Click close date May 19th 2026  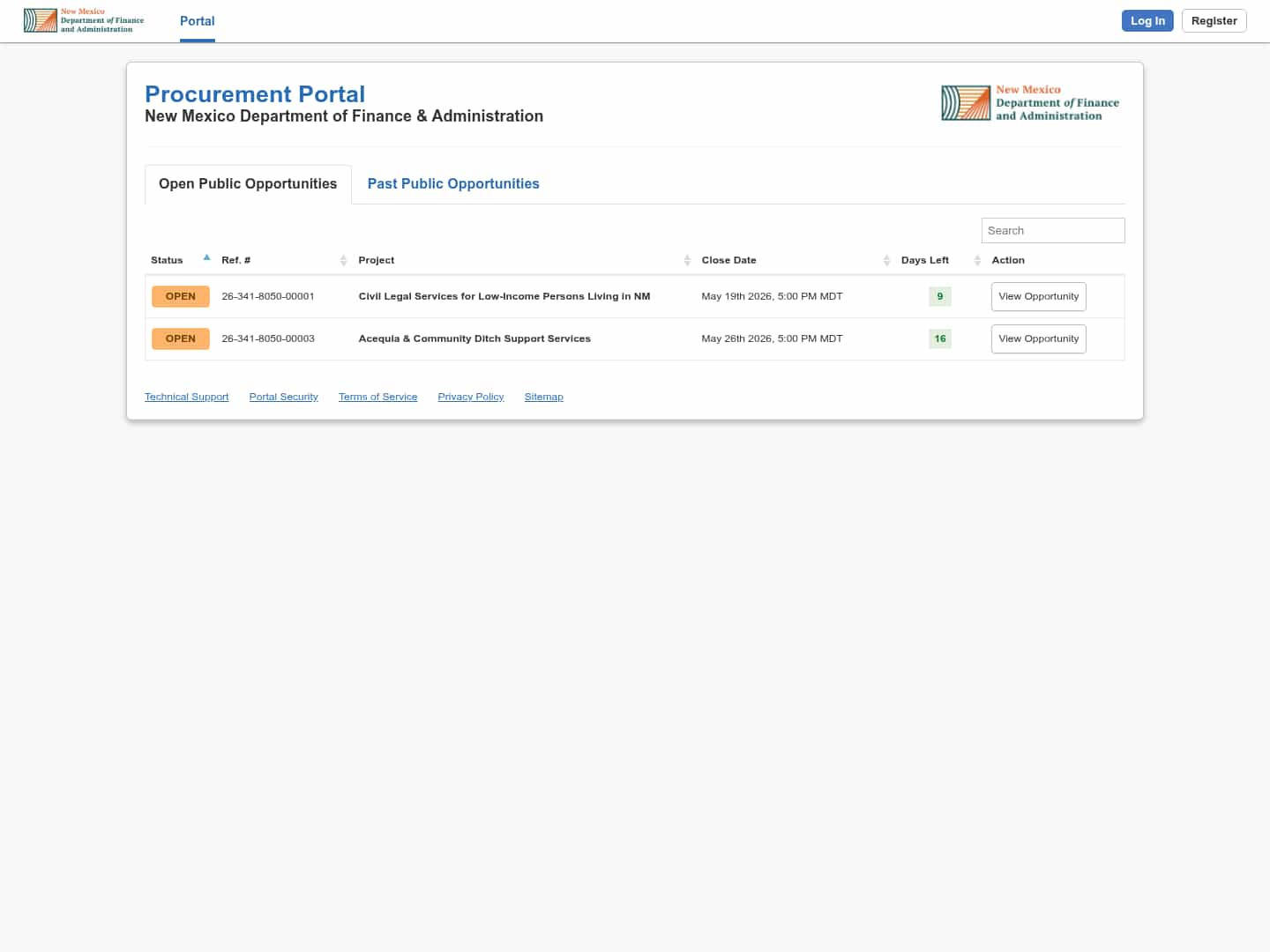772,297
